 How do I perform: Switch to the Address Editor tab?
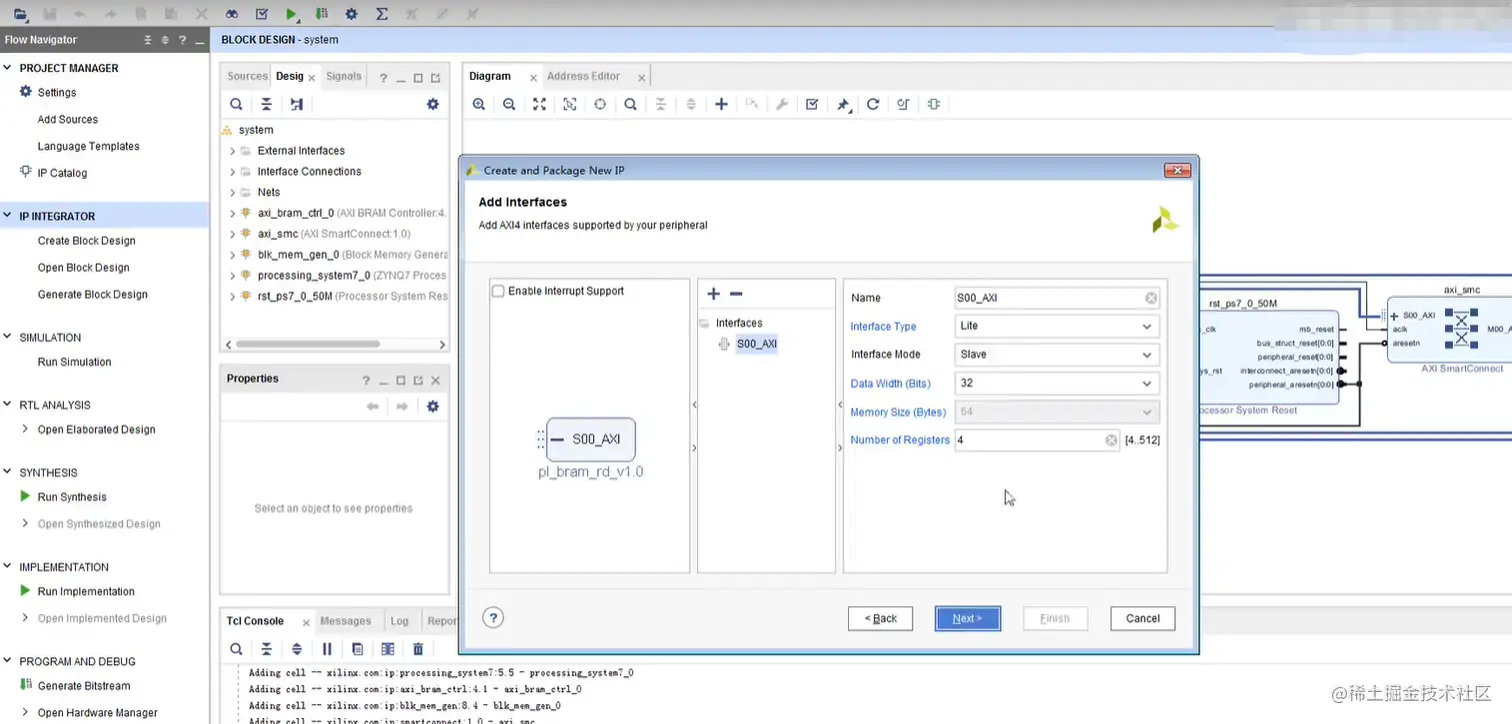[x=583, y=76]
